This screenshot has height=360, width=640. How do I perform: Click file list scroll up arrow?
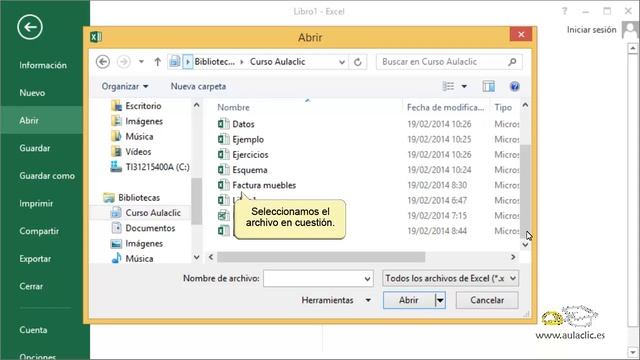tap(525, 105)
